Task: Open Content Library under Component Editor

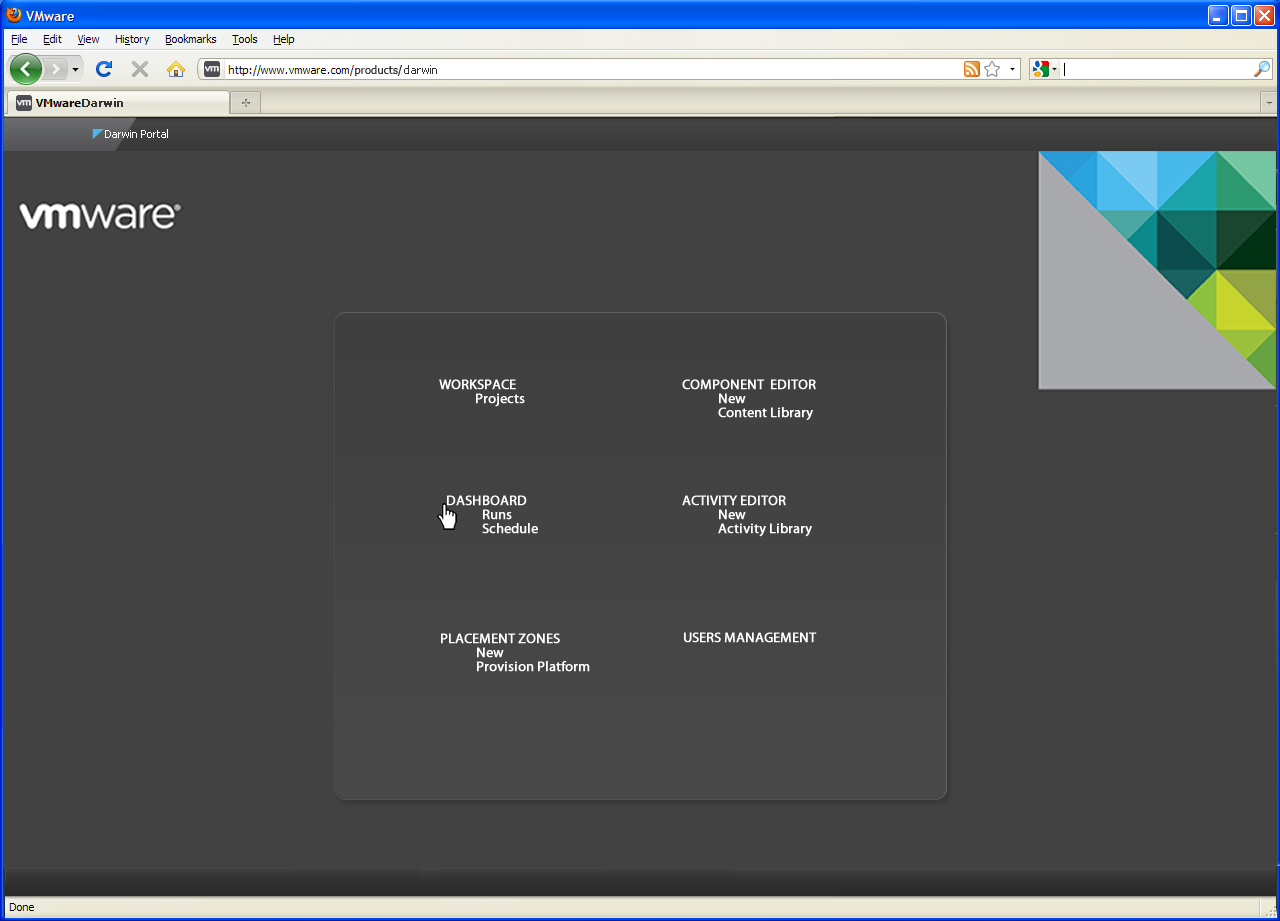Action: [x=765, y=413]
